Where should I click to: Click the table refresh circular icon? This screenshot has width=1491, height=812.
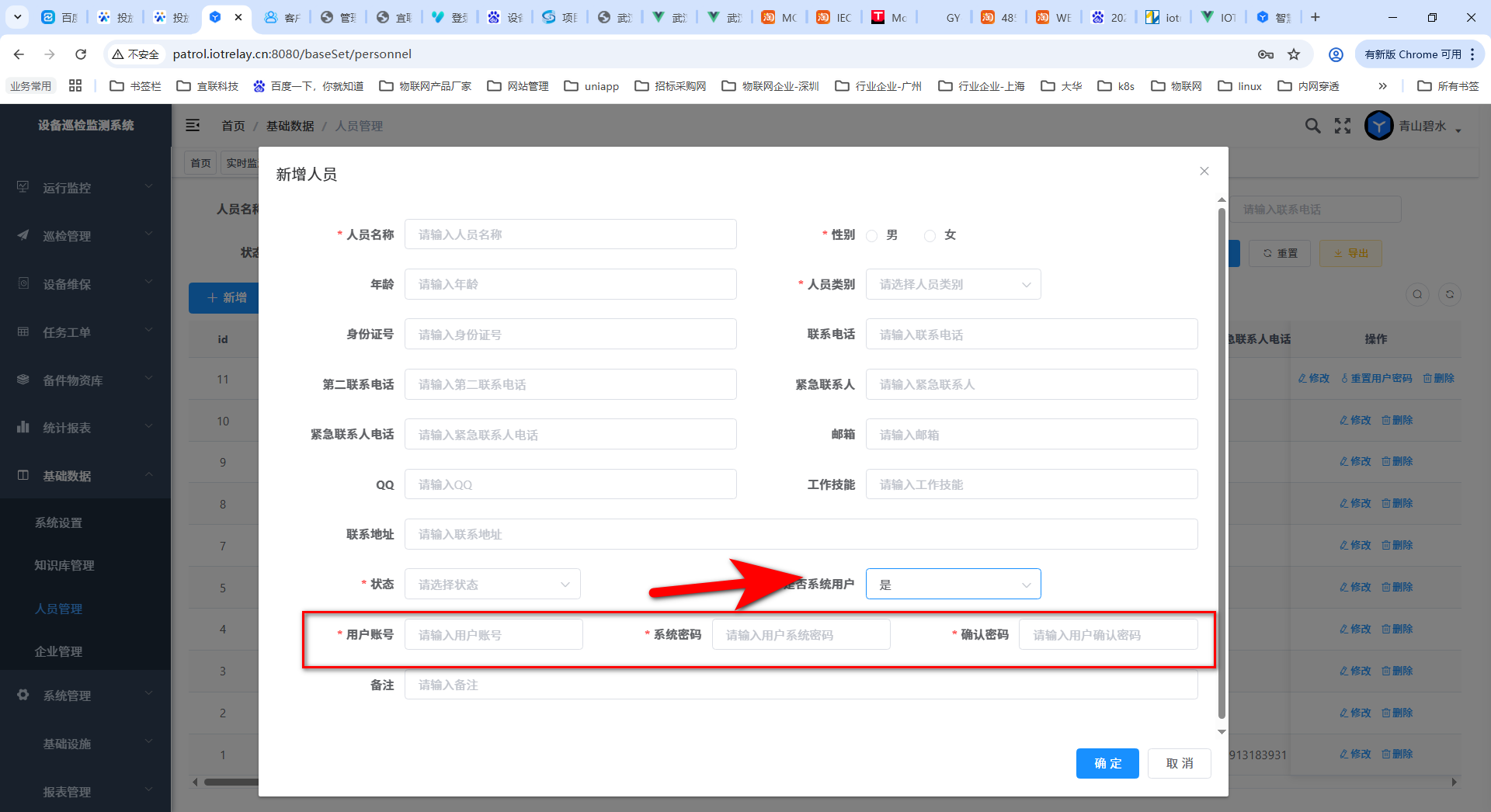(x=1449, y=294)
